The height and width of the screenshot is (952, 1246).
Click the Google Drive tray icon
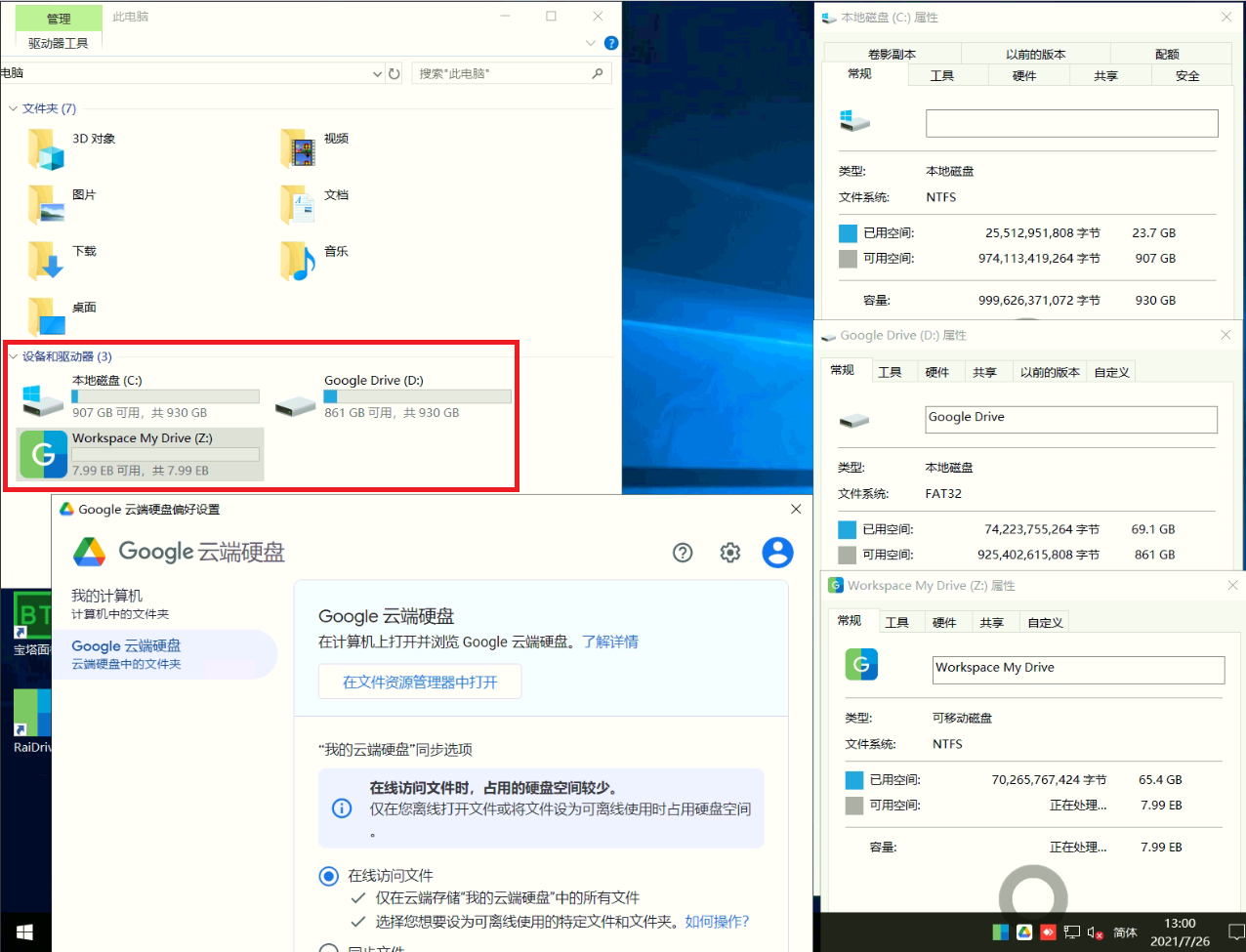tap(1024, 932)
